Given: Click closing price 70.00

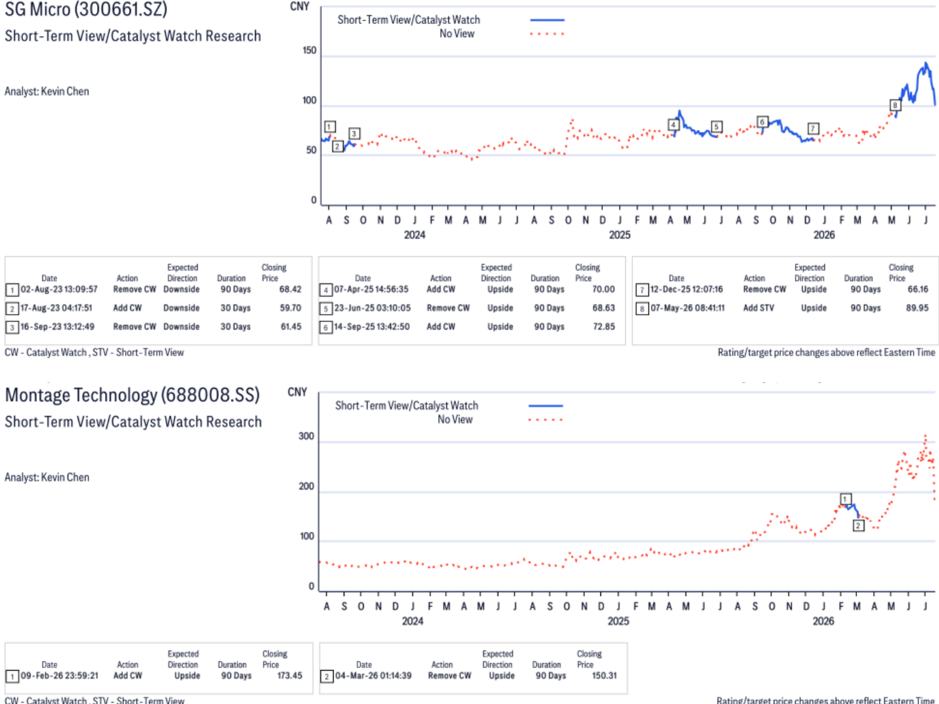Looking at the screenshot, I should (x=604, y=289).
